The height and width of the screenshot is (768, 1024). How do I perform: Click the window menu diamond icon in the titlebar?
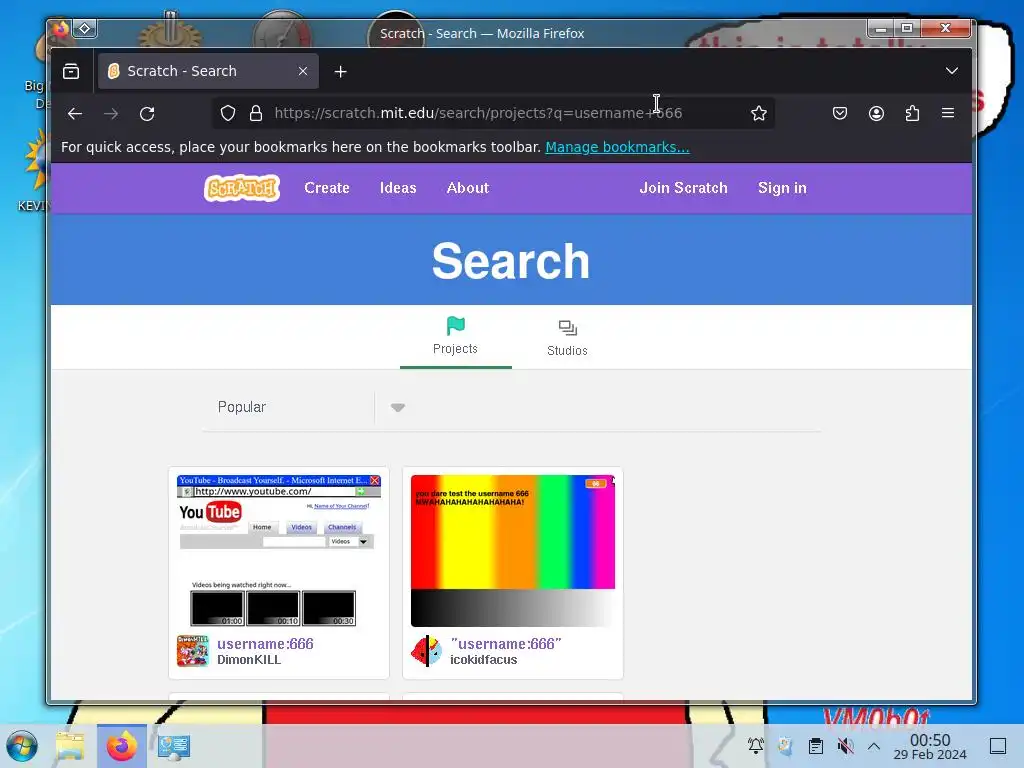[x=85, y=29]
